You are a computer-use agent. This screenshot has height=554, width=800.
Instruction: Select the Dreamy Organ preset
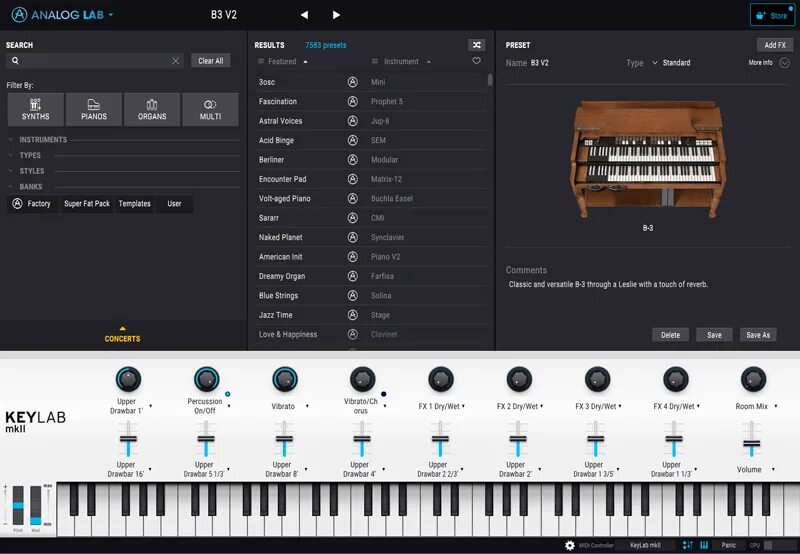point(371,276)
